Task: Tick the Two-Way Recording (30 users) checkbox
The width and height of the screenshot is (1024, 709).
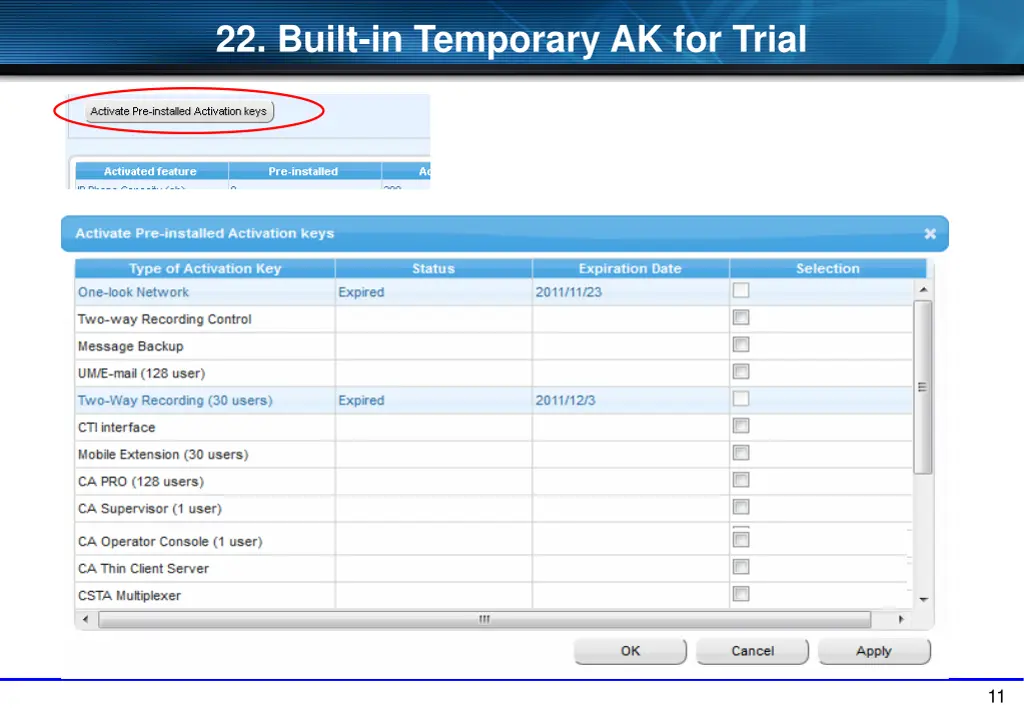Action: 741,399
